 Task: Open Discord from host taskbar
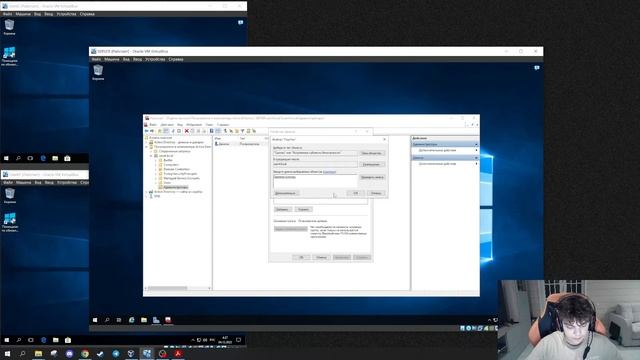(69, 353)
